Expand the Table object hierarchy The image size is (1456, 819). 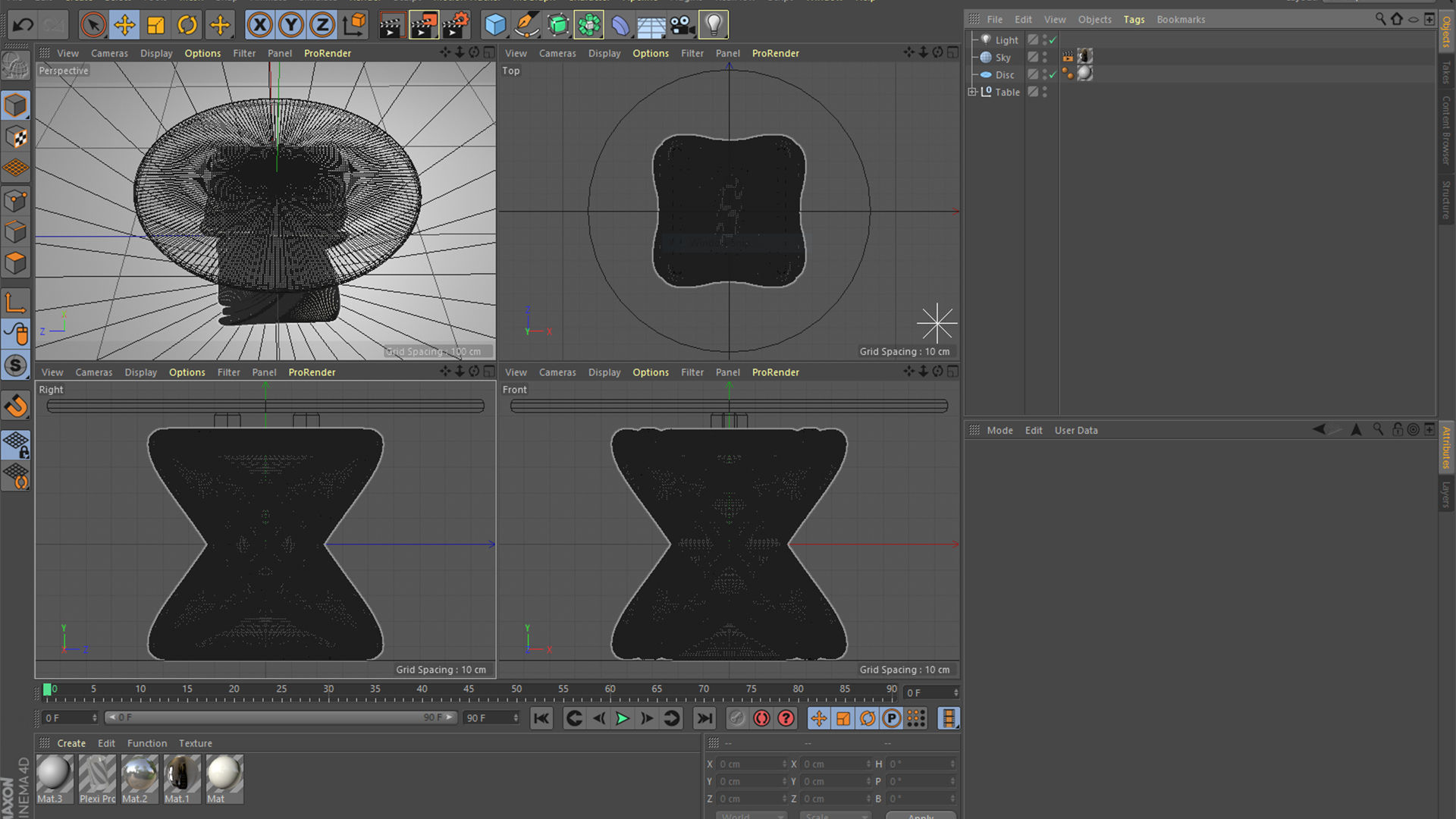tap(972, 92)
